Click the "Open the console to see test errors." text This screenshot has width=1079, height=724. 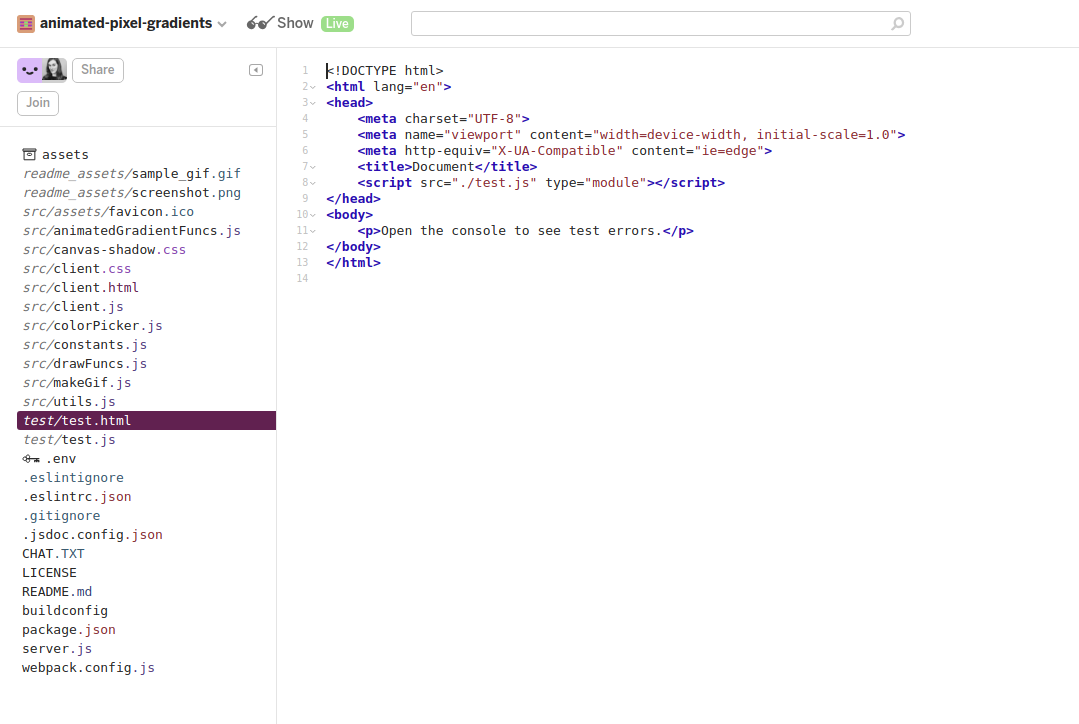pyautogui.click(x=522, y=231)
